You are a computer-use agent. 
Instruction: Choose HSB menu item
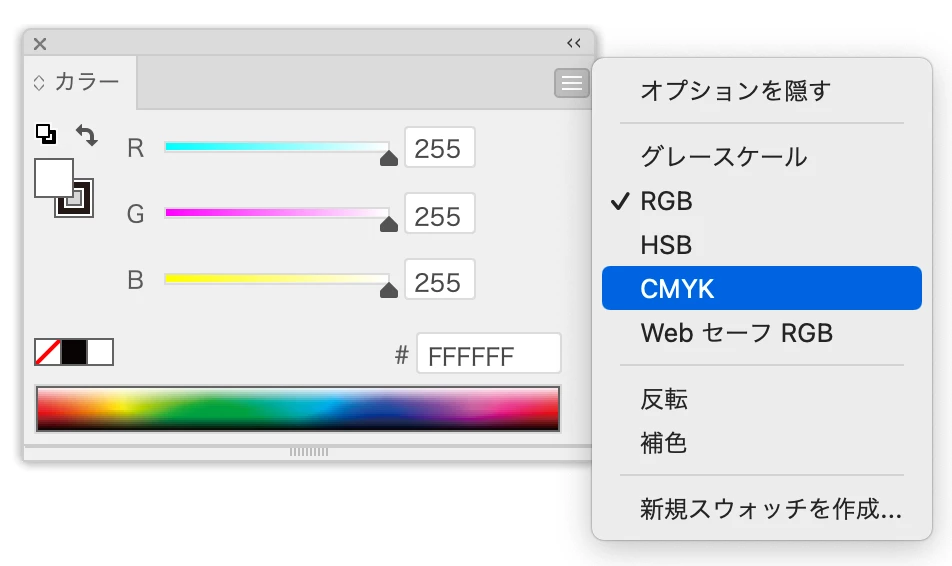coord(761,245)
